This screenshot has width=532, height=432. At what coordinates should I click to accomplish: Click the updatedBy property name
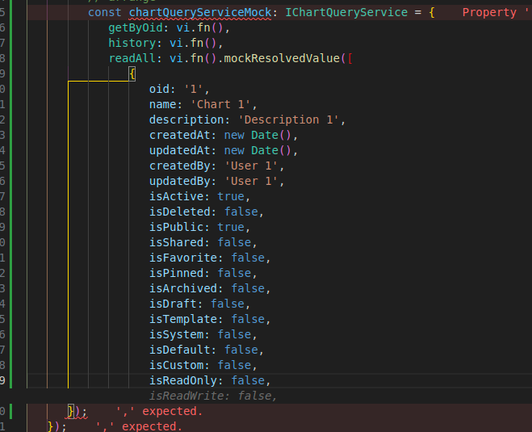pos(179,181)
